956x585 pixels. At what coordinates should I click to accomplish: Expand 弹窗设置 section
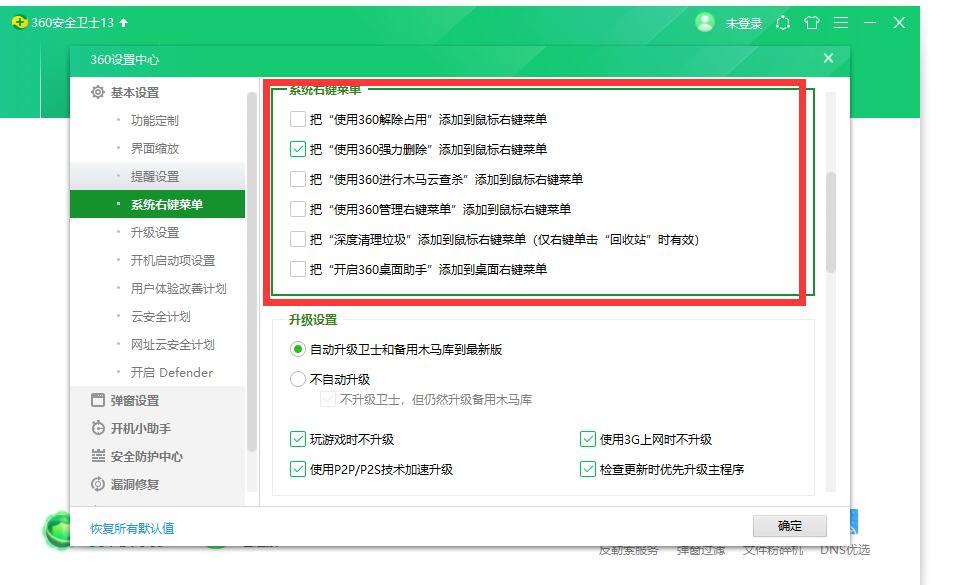[157, 400]
